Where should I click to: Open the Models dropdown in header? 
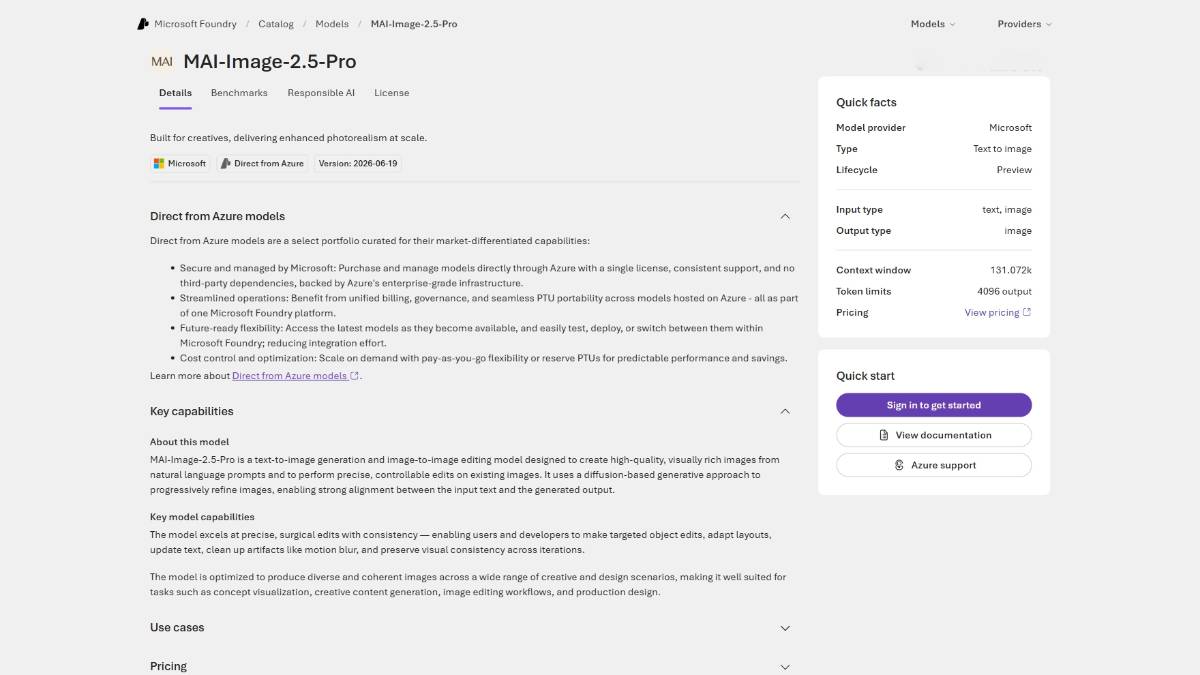coord(933,24)
